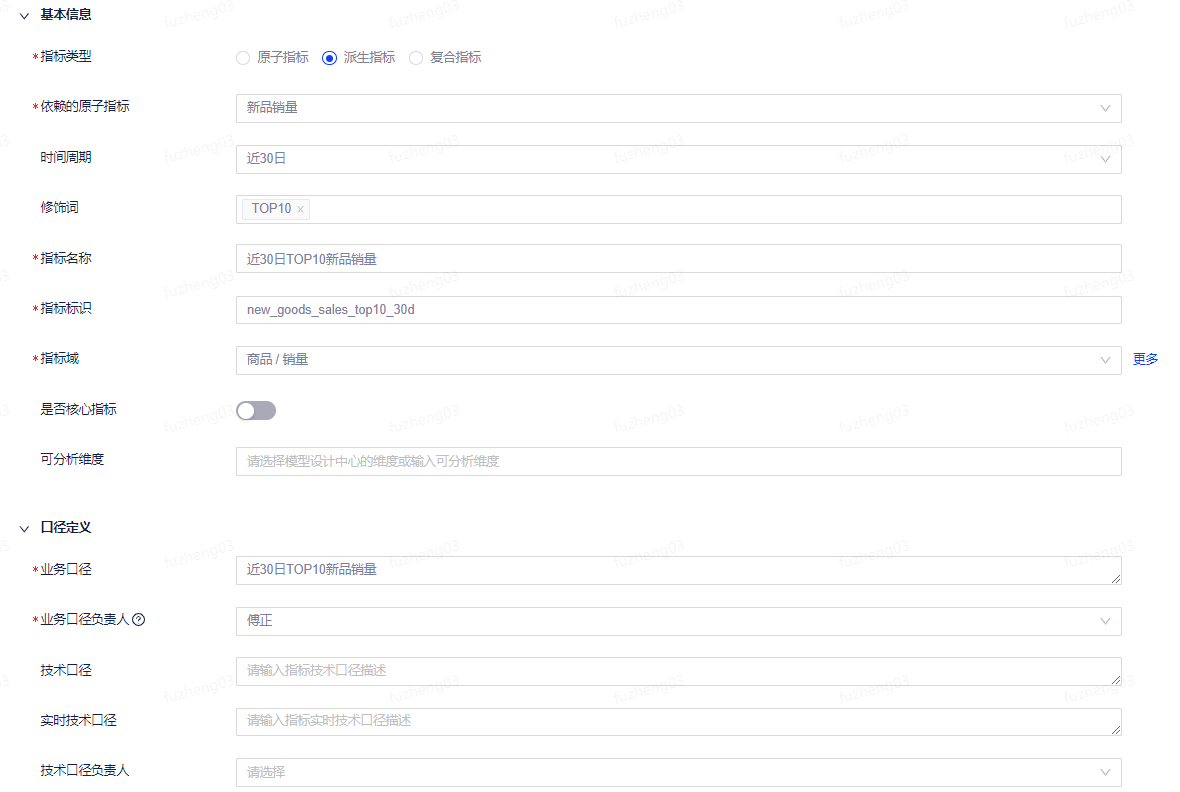Collapse the 基本信息 section chevron
This screenshot has height=792, width=1180.
(24, 16)
